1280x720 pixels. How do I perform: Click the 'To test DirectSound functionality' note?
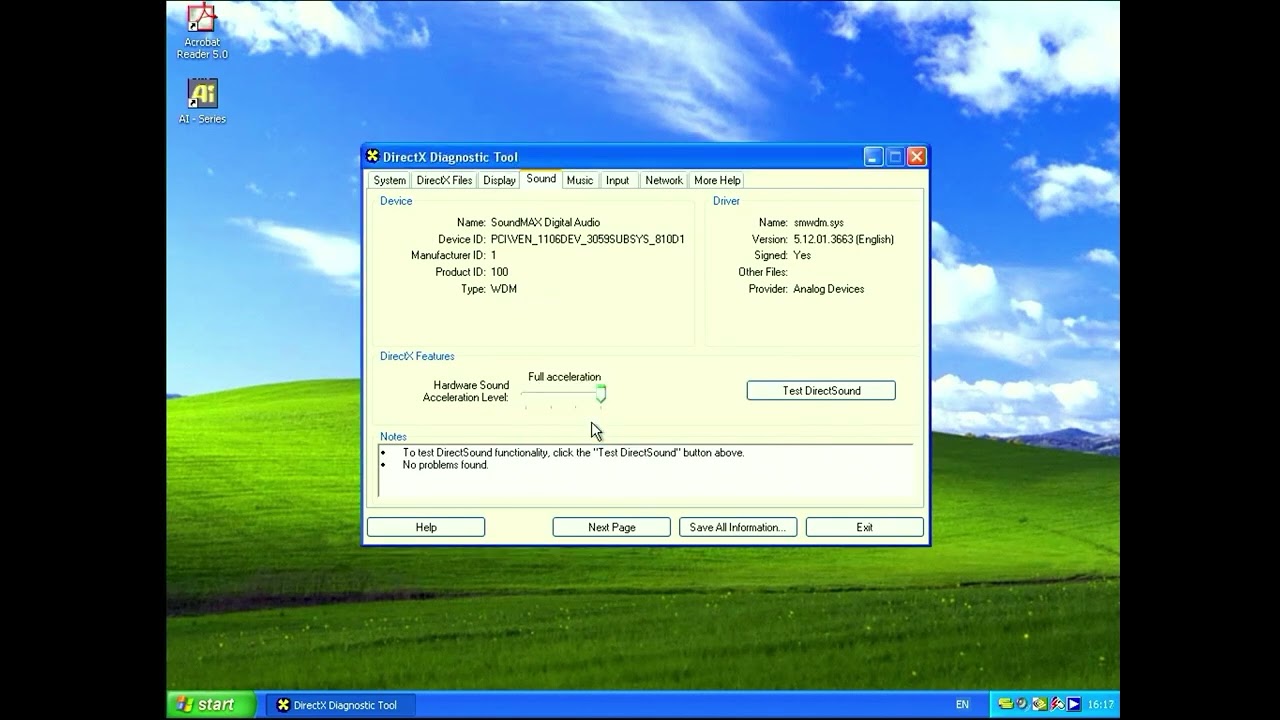(x=573, y=452)
